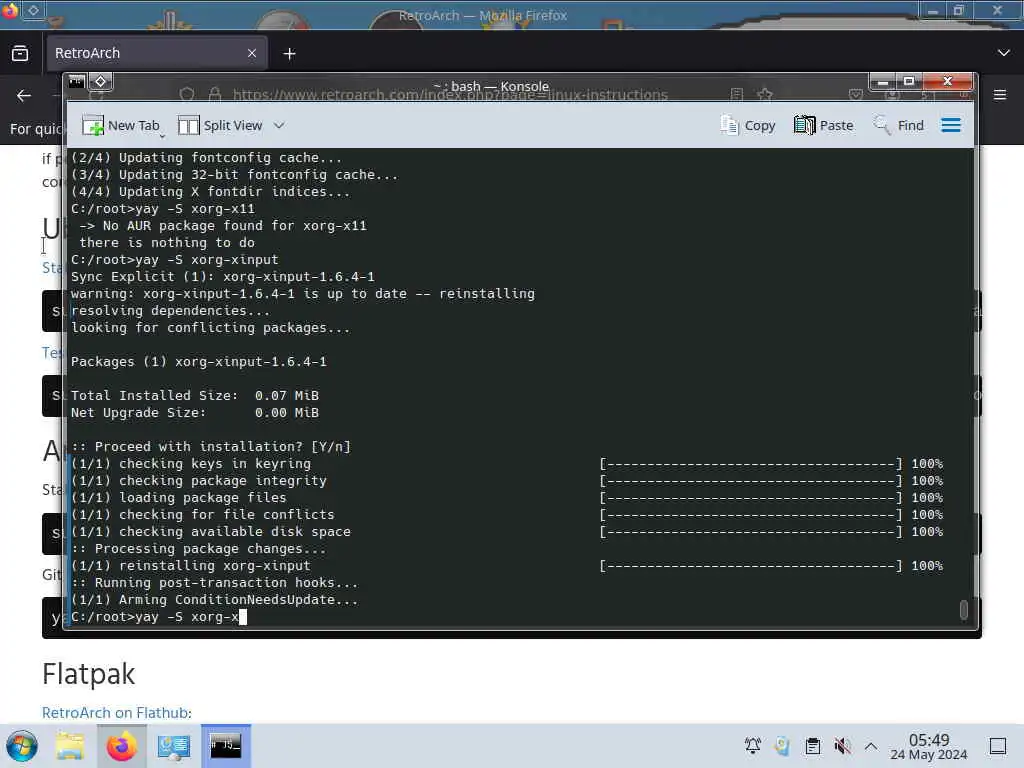The image size is (1024, 768).
Task: Open Find in the Konsole toolbar
Action: point(899,125)
